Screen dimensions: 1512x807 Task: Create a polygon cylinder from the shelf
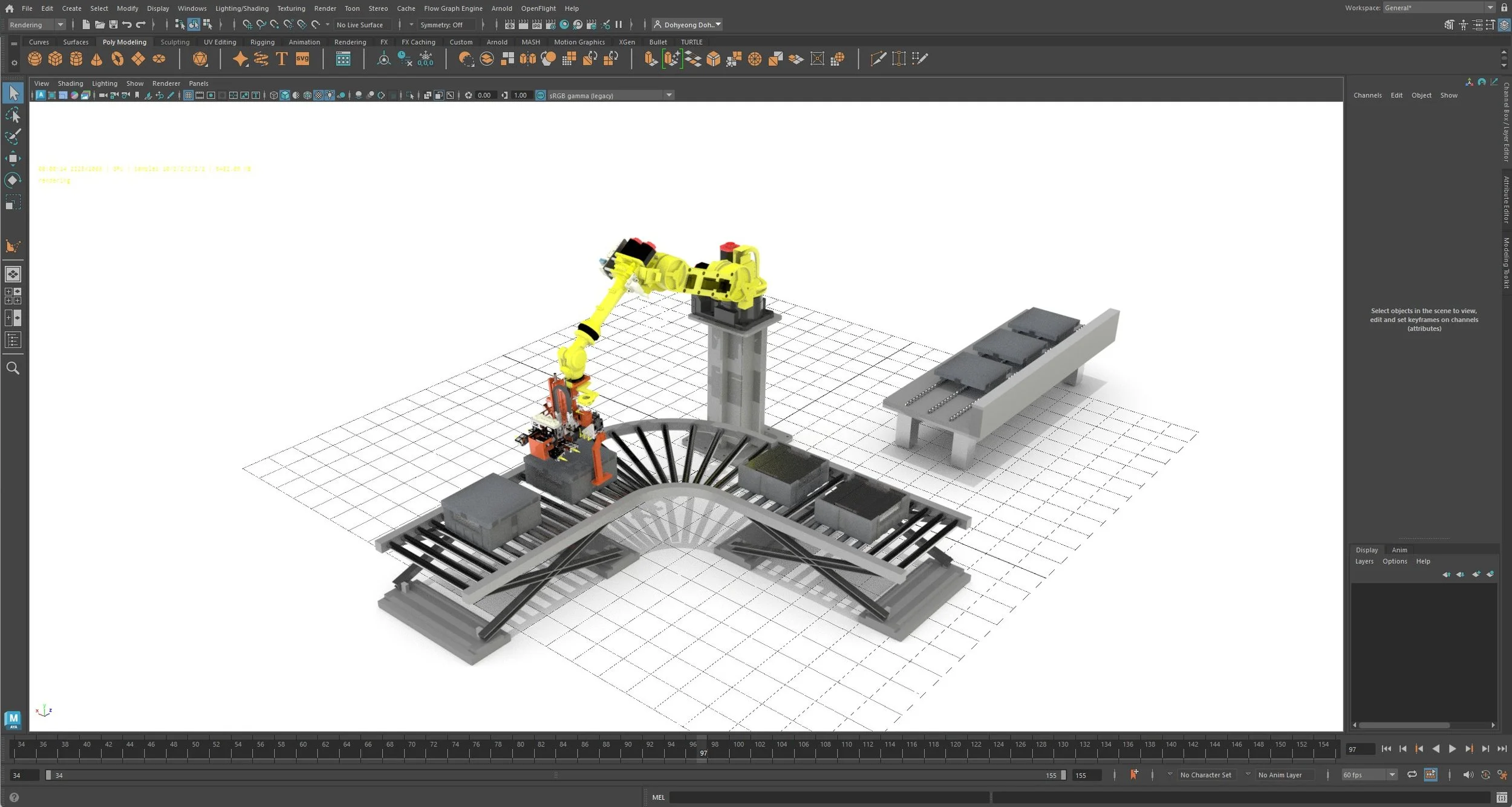pos(76,59)
